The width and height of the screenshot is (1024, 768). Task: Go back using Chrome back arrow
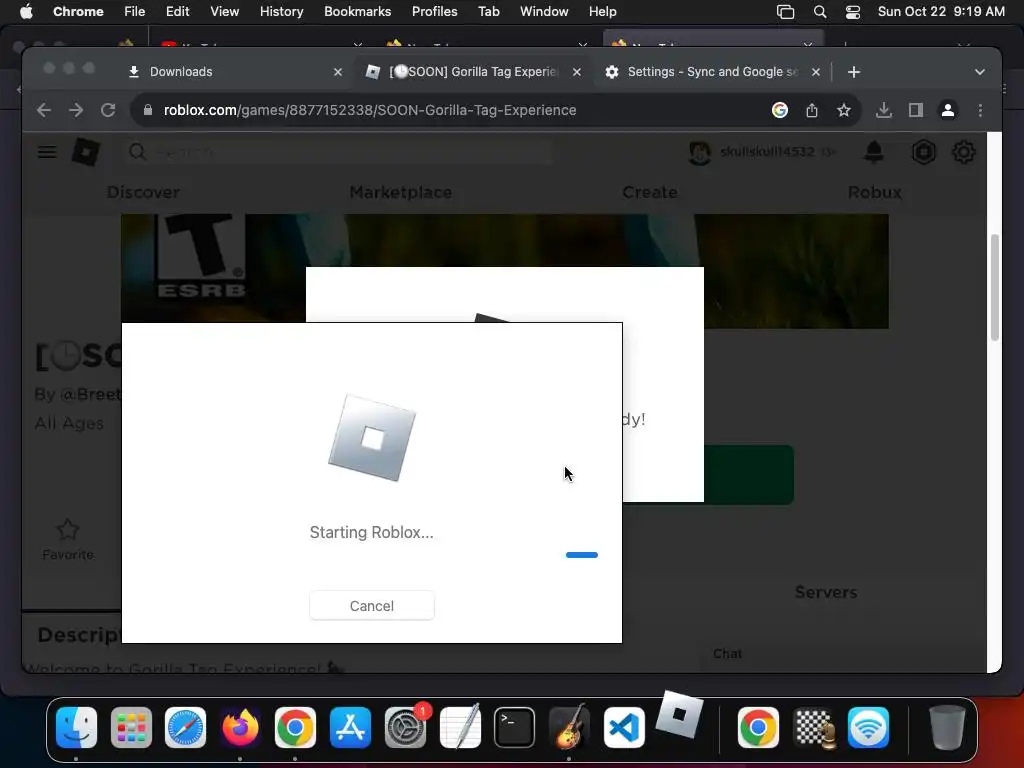44,110
